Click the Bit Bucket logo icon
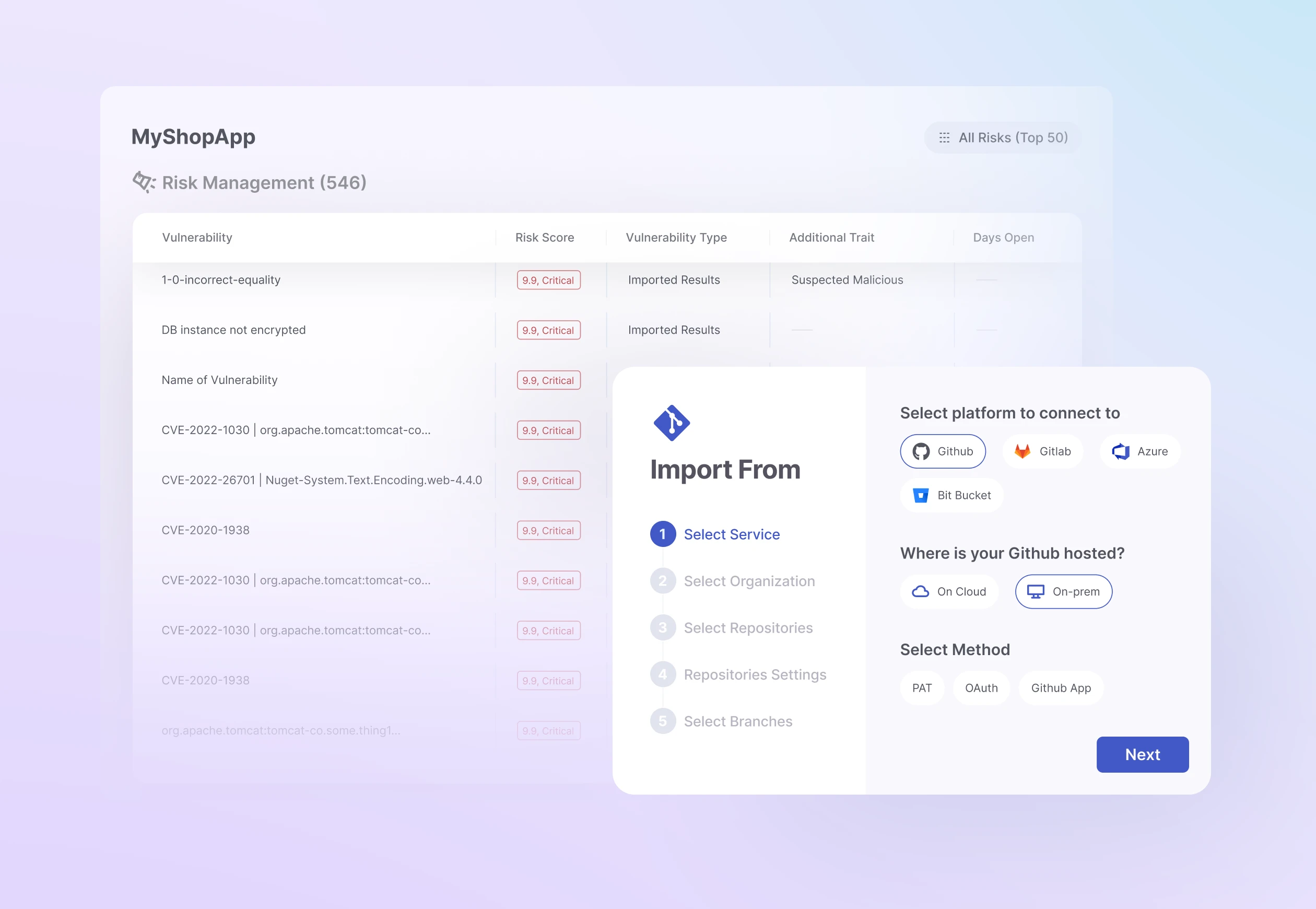 point(920,495)
